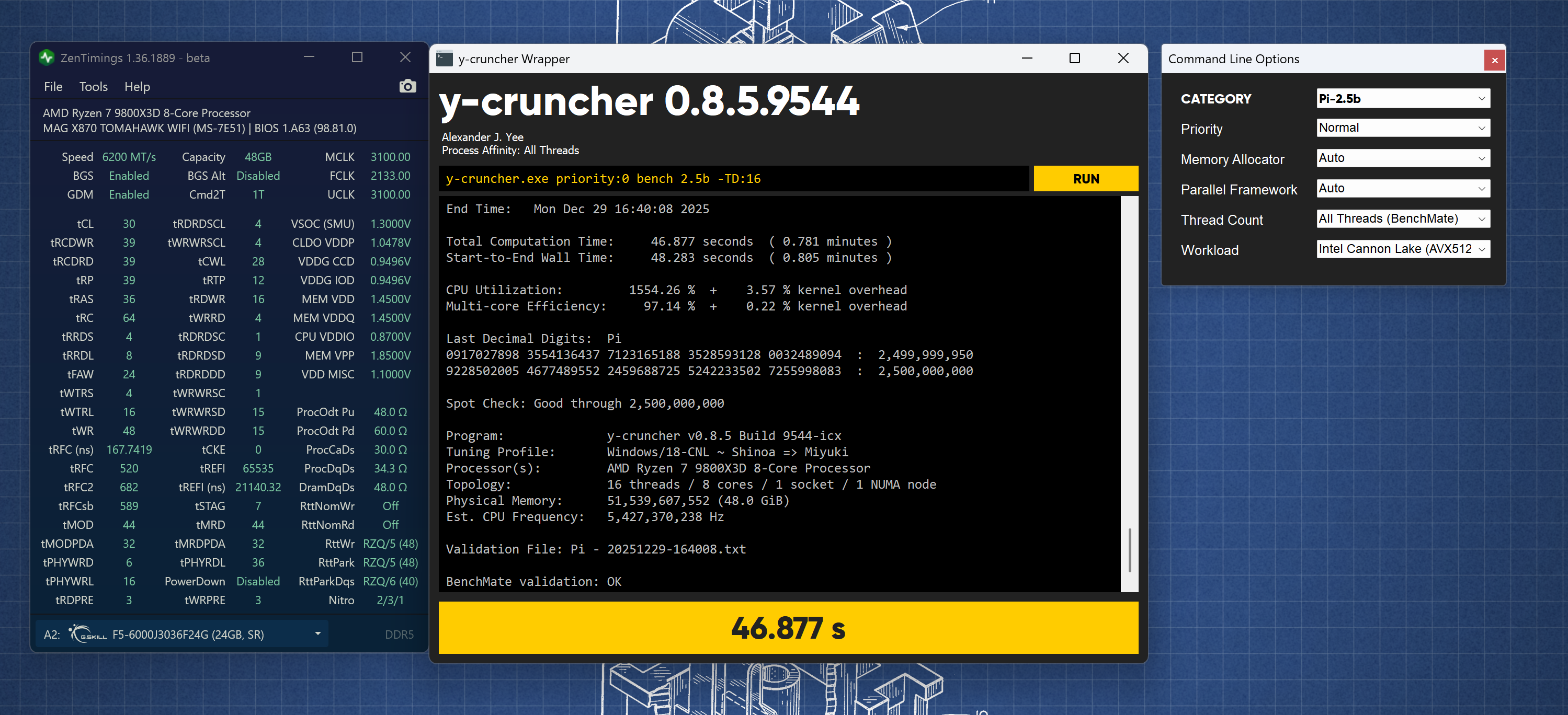Screen dimensions: 1568x715
Task: Minimize the y-cruncher Wrapper window
Action: coord(1027,59)
